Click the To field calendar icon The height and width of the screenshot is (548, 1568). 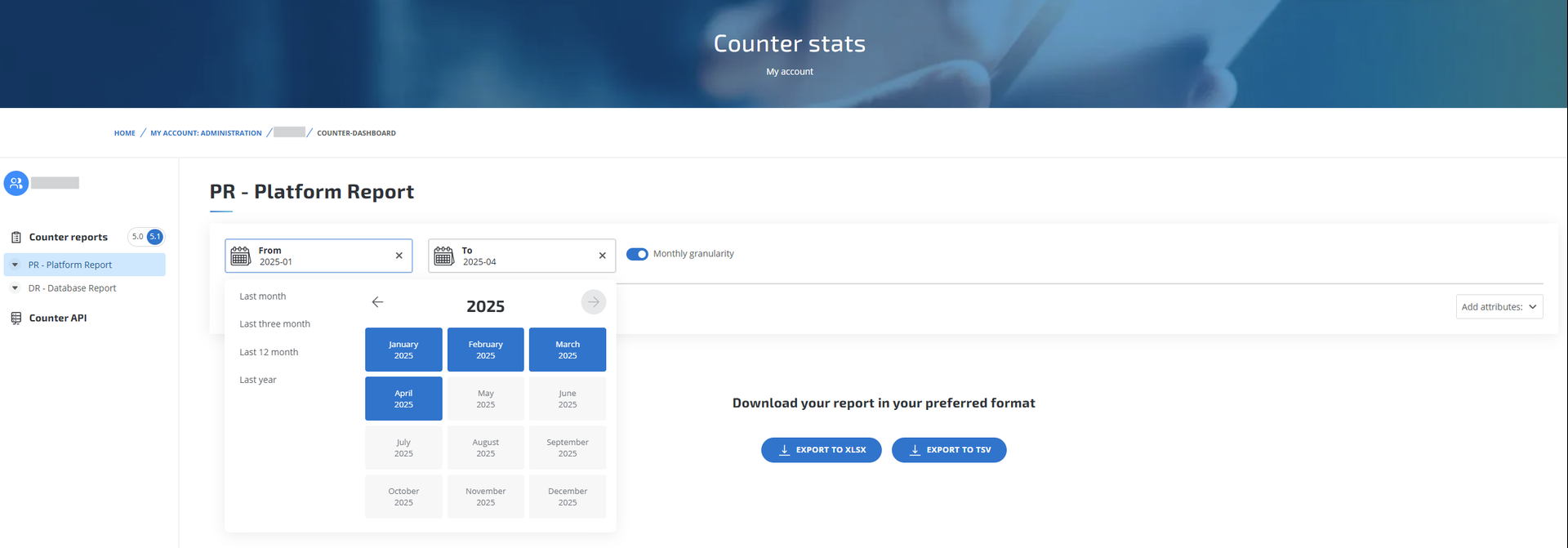tap(443, 256)
